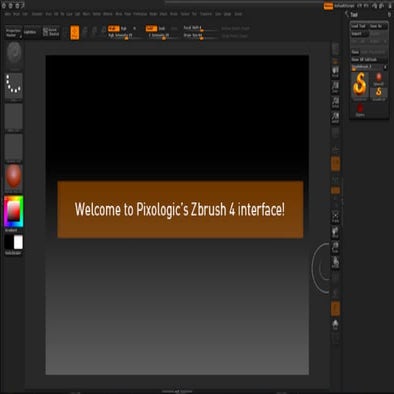The width and height of the screenshot is (394, 394).
Task: Pick a color in the color picker
Action: pos(14,211)
